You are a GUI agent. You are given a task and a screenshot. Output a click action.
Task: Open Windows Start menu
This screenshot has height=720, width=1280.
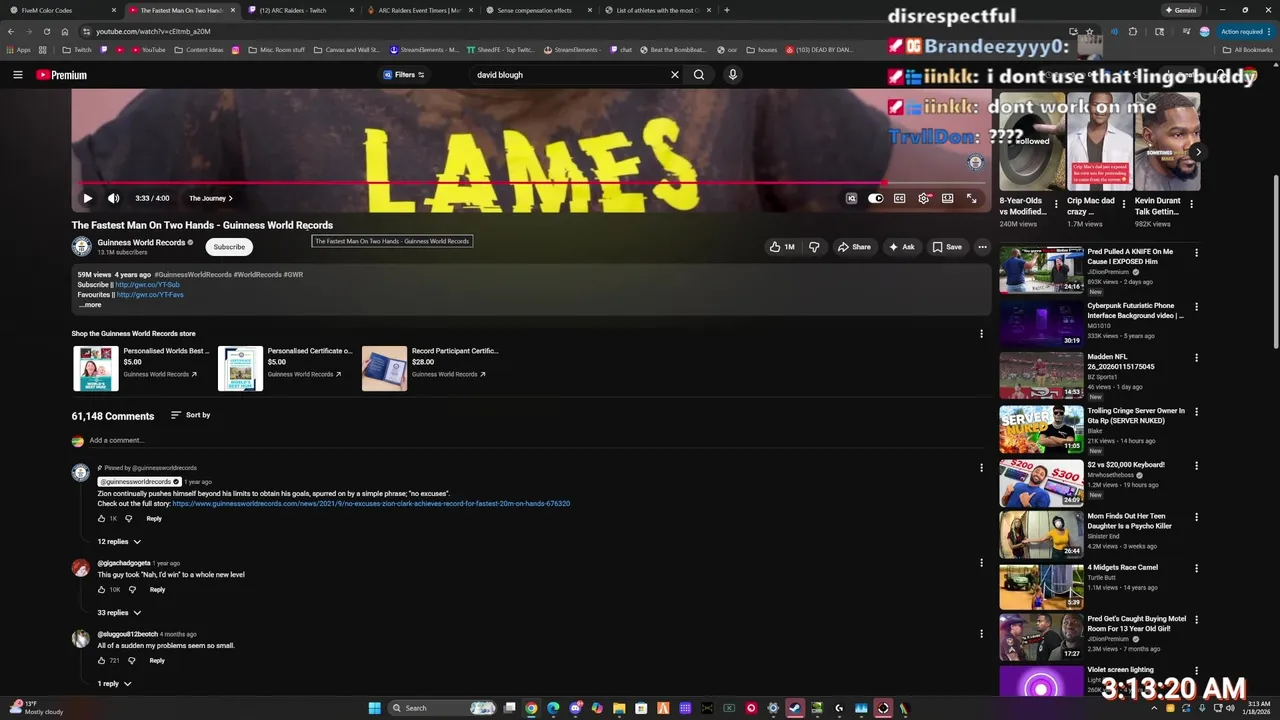[374, 708]
